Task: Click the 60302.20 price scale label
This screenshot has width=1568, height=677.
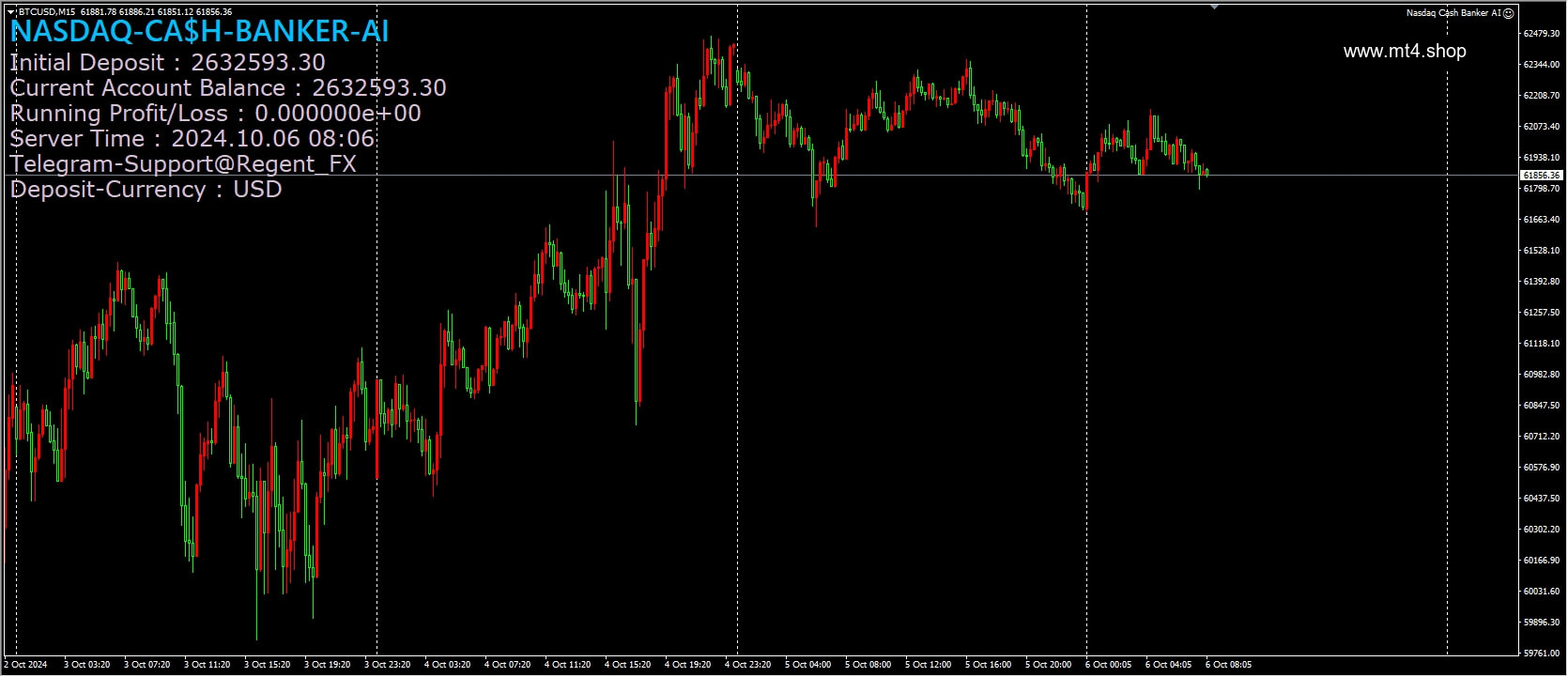Action: tap(1541, 530)
